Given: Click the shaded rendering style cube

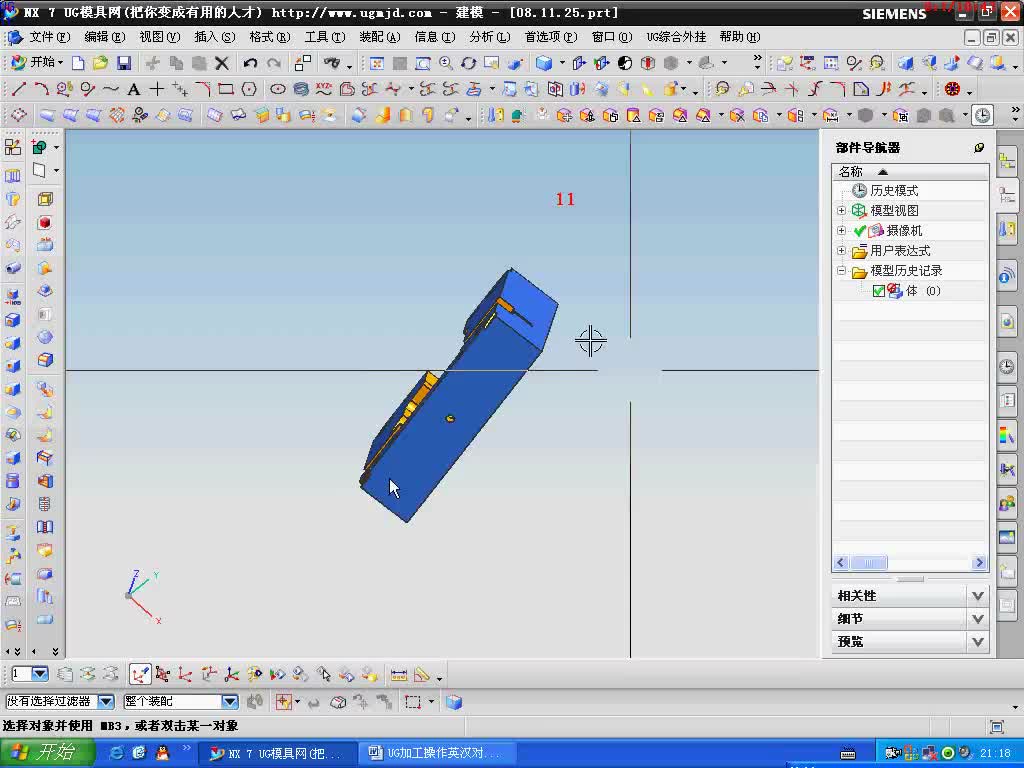Looking at the screenshot, I should coord(543,63).
